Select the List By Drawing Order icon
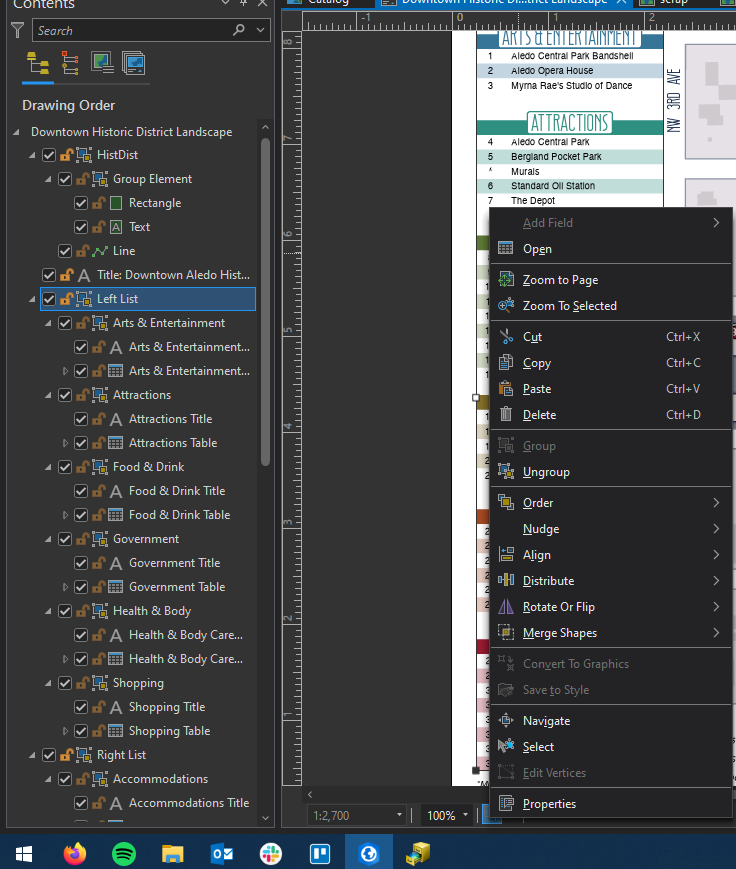The height and width of the screenshot is (869, 736). pyautogui.click(x=38, y=63)
